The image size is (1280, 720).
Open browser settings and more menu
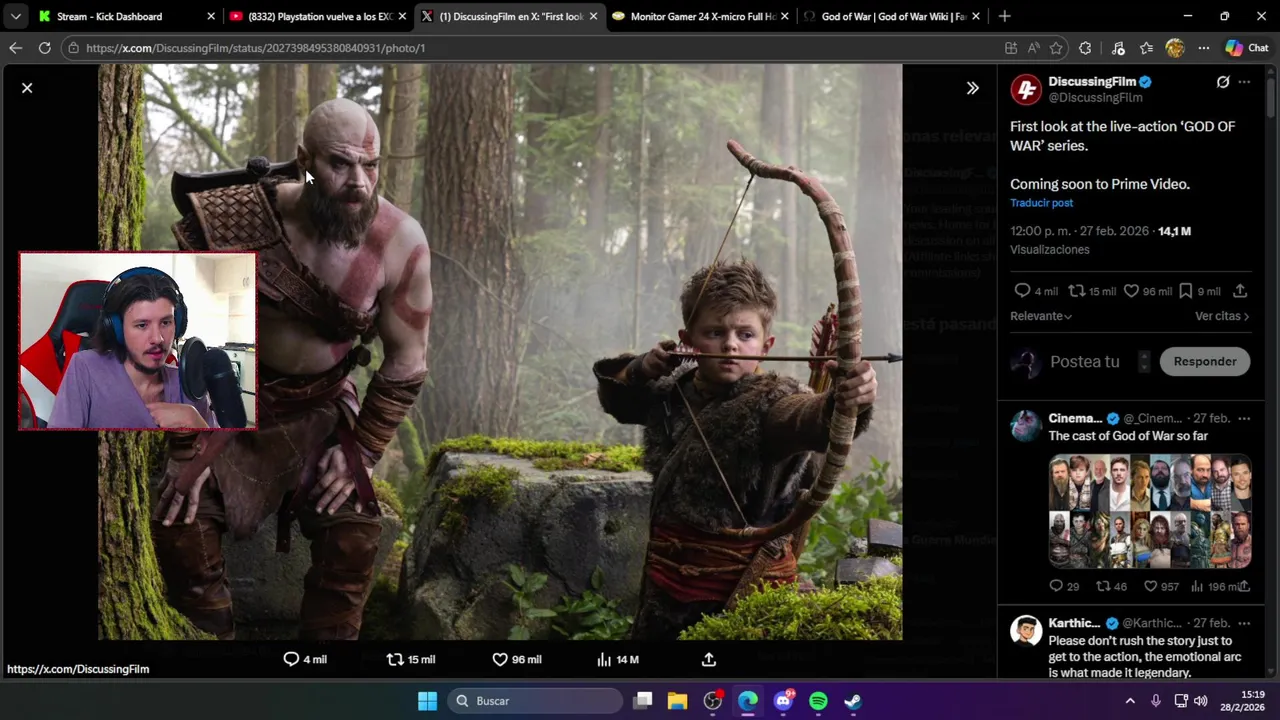[x=1204, y=48]
